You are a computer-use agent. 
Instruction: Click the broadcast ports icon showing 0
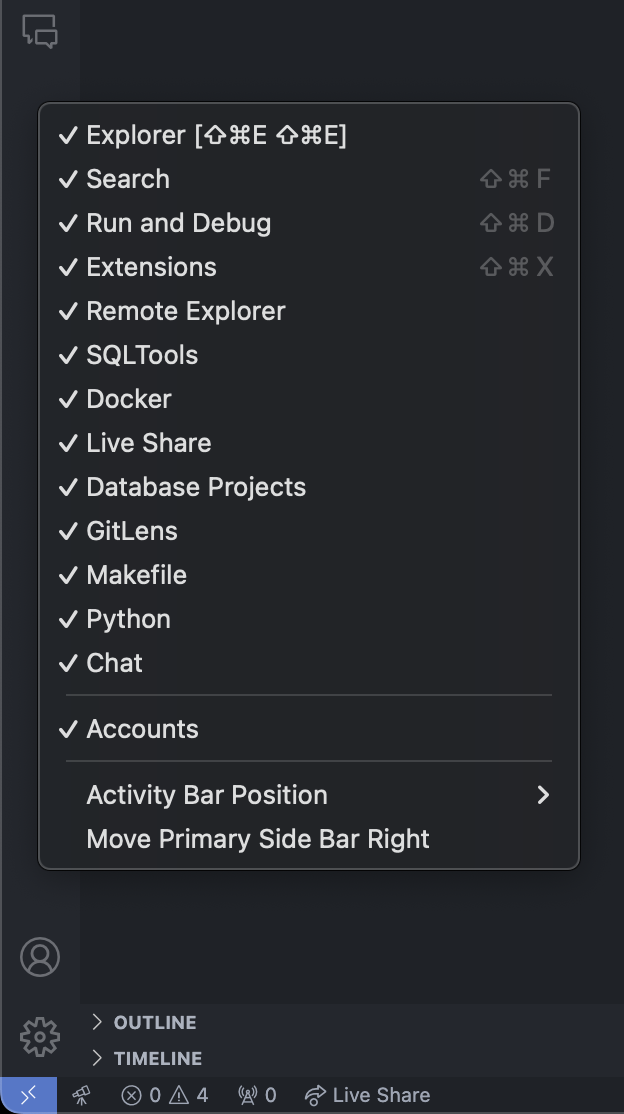pyautogui.click(x=257, y=1095)
